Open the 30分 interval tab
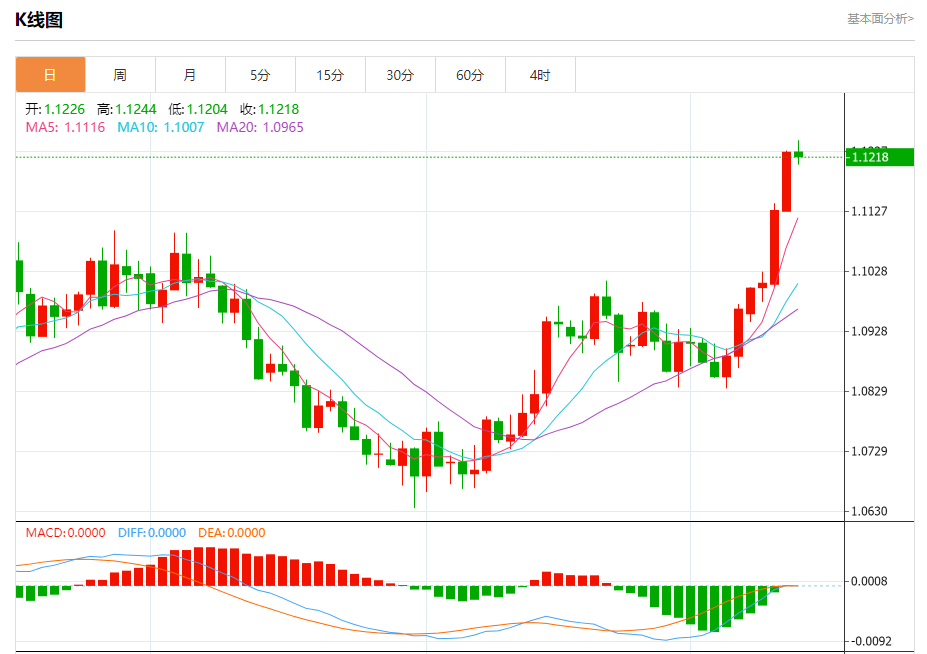 (x=400, y=75)
